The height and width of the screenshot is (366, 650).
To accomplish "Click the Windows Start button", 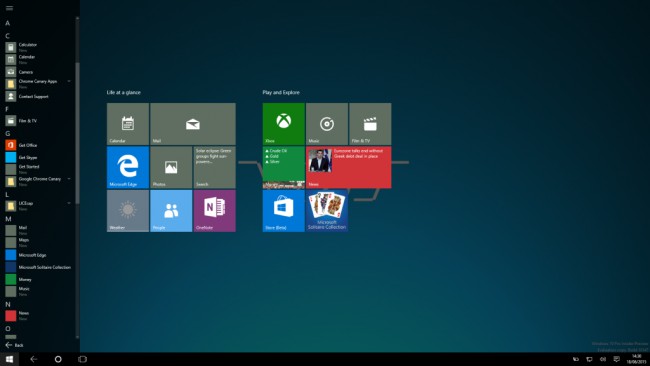I will (9, 359).
